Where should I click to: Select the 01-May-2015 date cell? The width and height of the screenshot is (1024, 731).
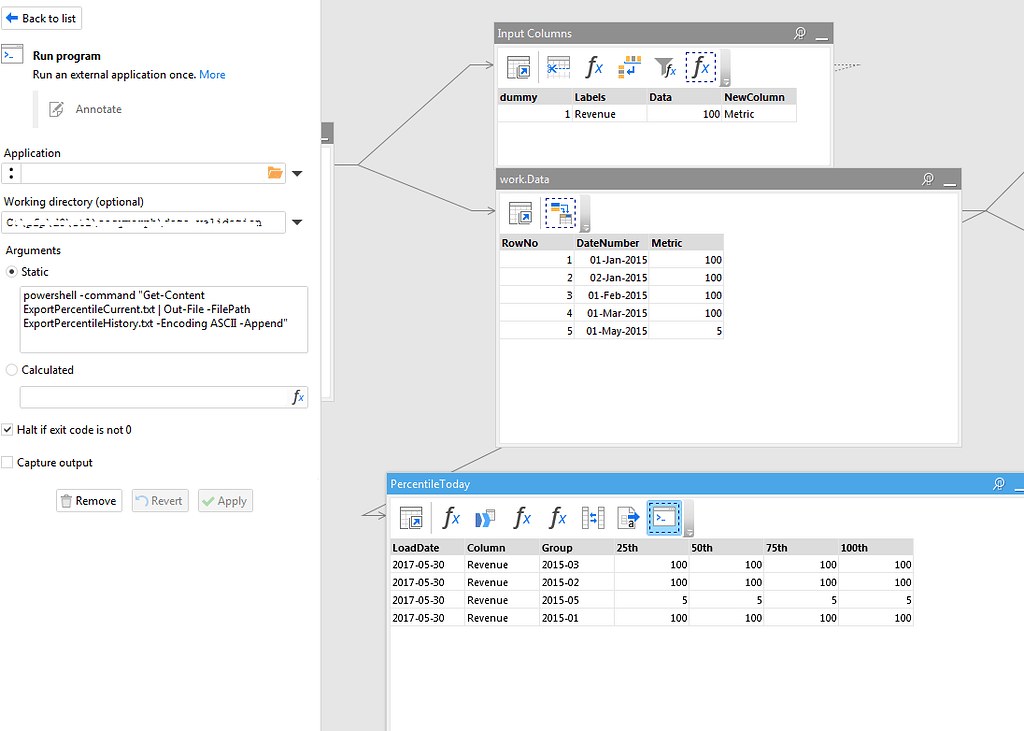[611, 331]
